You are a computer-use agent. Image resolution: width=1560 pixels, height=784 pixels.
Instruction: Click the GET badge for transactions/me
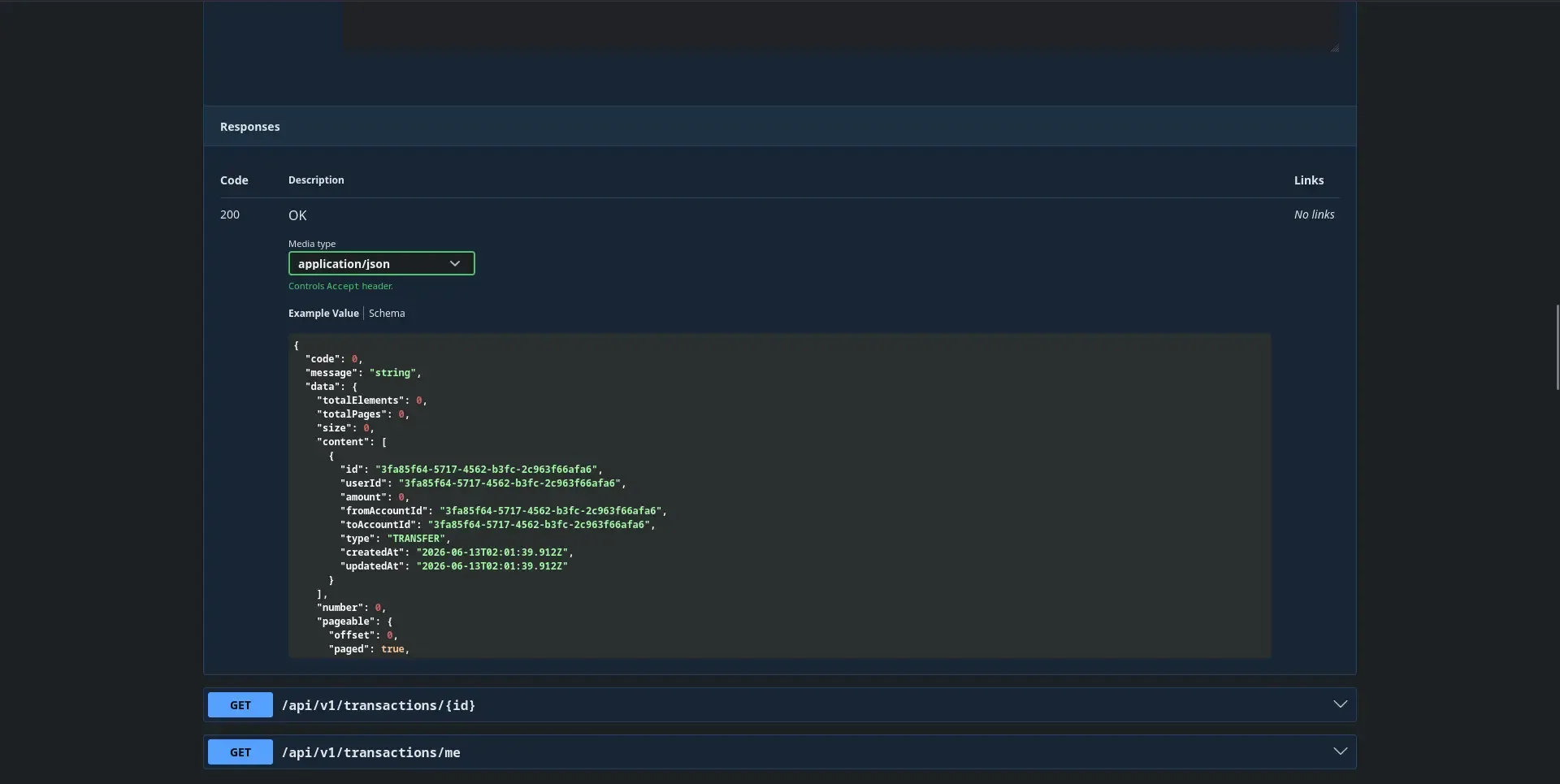(x=240, y=752)
